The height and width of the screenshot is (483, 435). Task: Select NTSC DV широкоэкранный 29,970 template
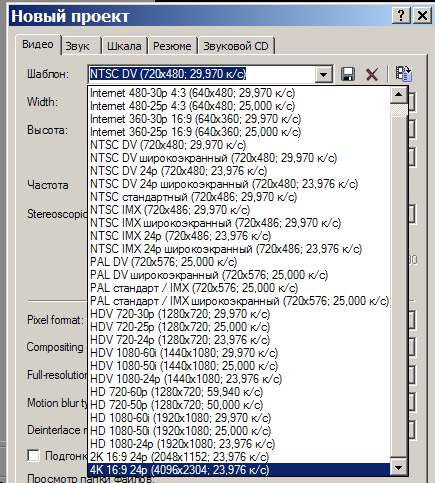click(x=239, y=158)
